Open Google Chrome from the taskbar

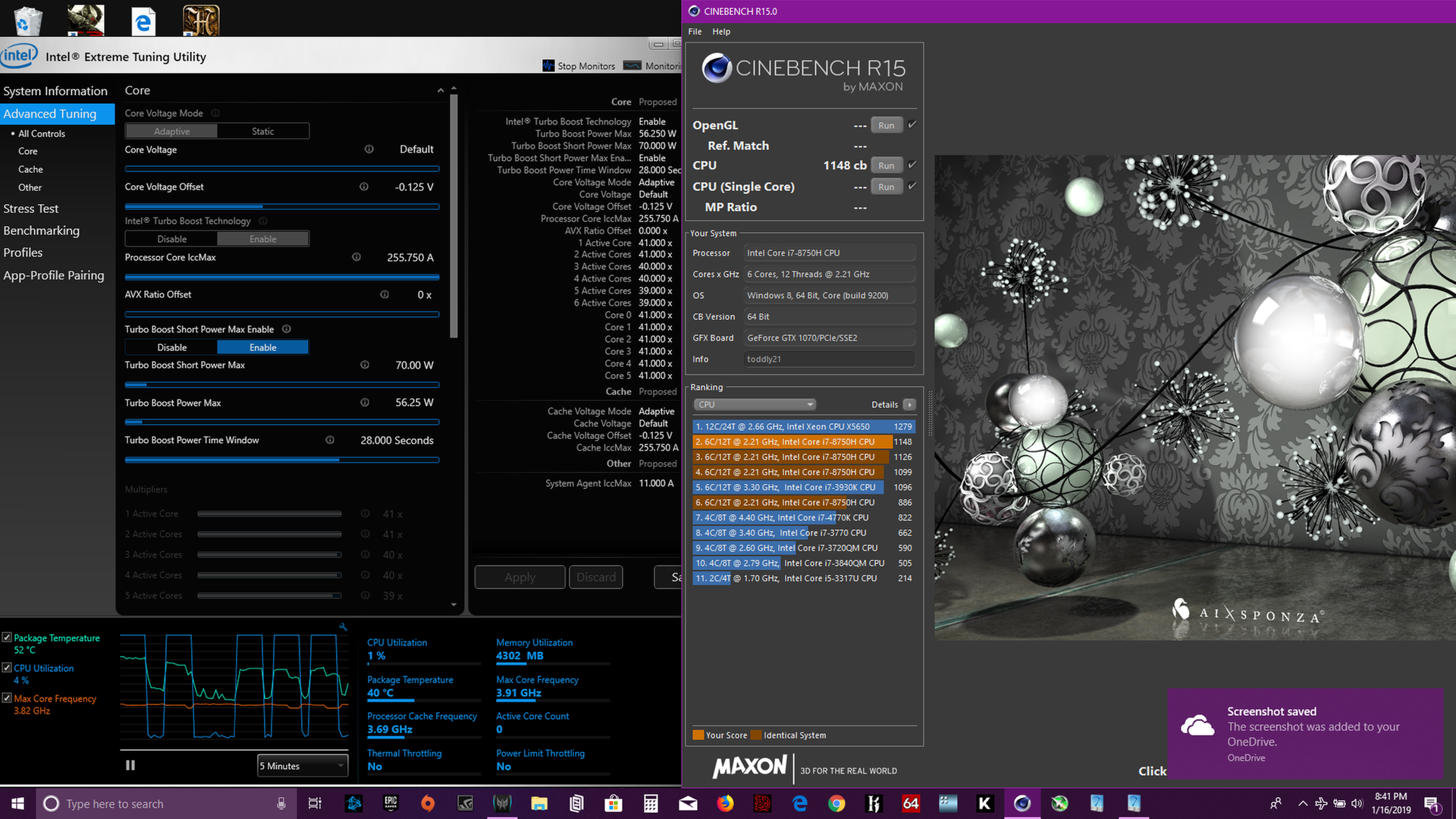836,803
